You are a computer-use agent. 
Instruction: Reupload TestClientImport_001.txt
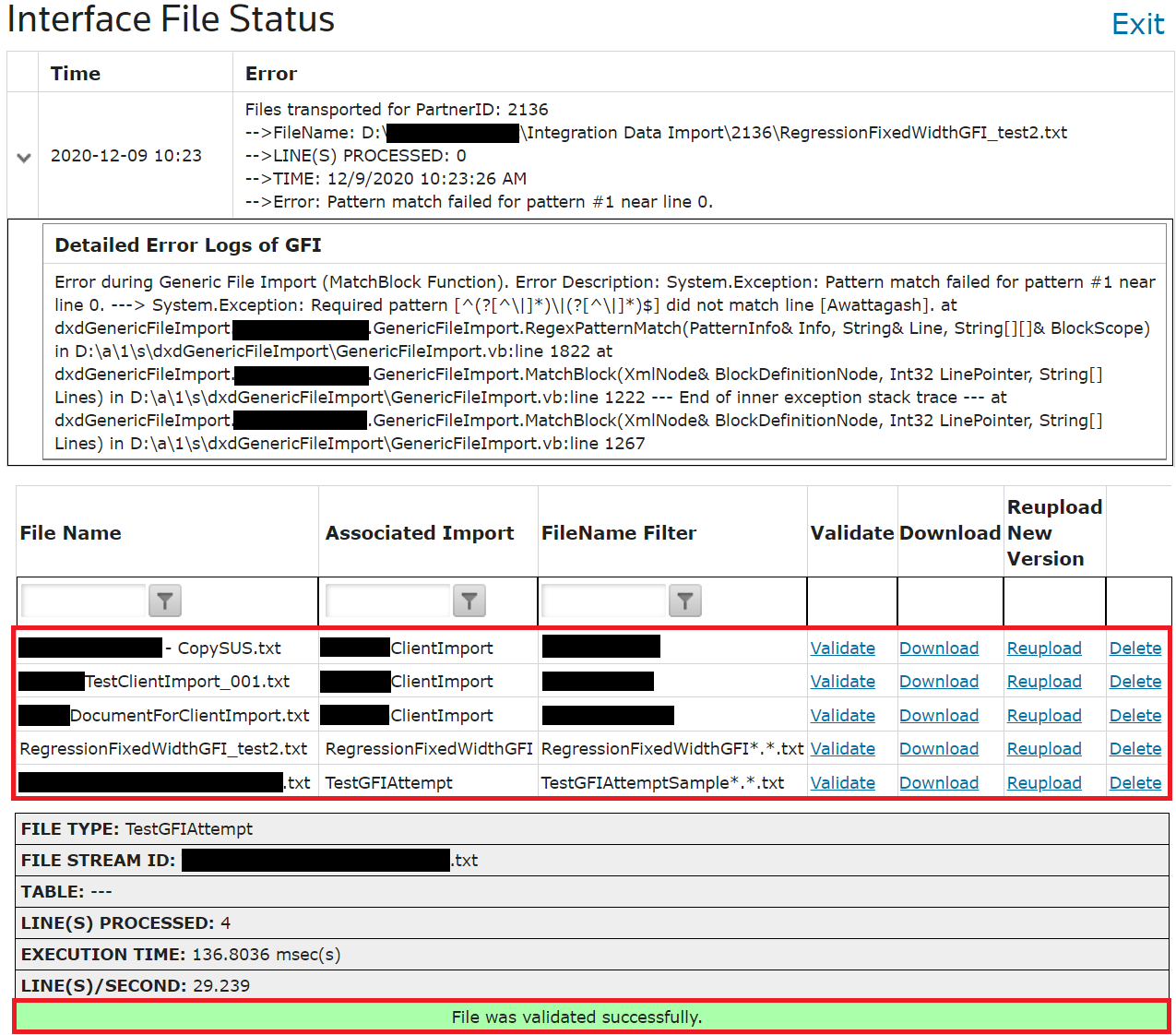point(1044,682)
